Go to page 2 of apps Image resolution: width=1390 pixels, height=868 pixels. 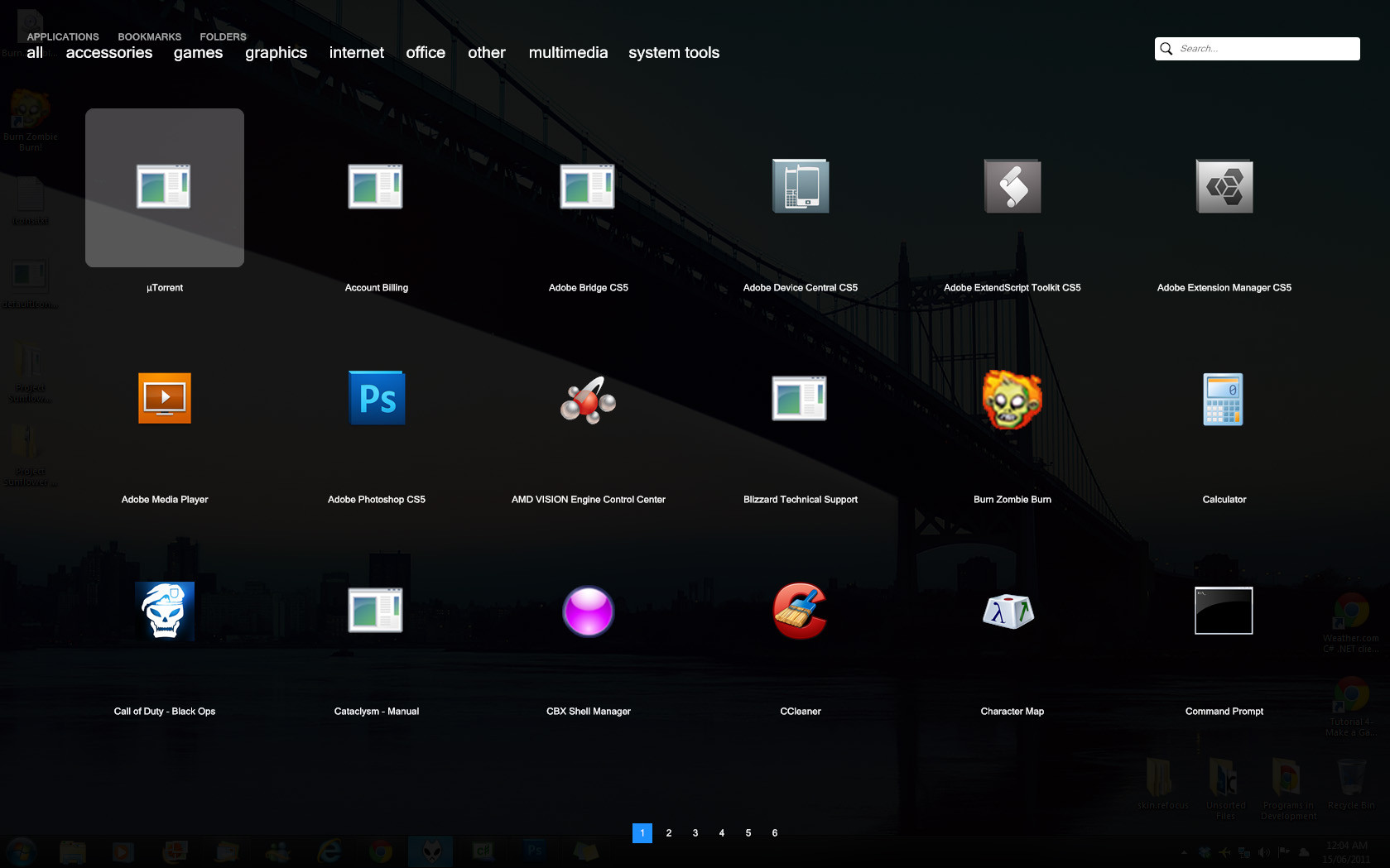pyautogui.click(x=669, y=833)
